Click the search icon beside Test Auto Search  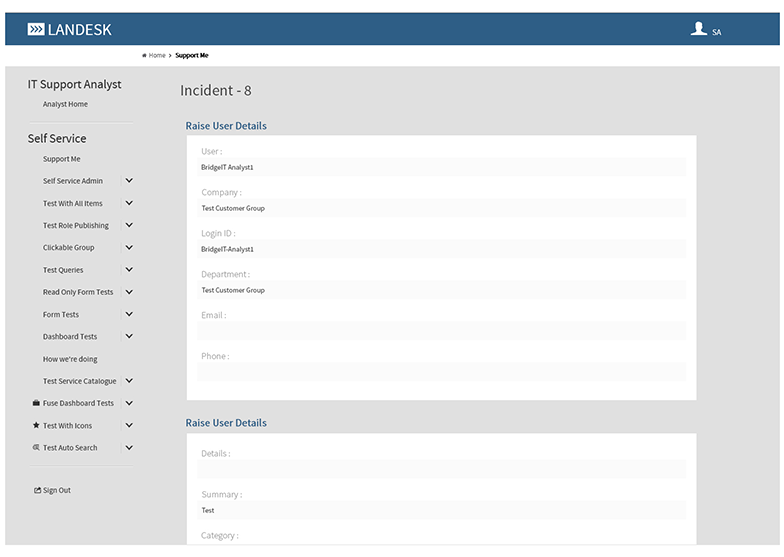(x=36, y=448)
